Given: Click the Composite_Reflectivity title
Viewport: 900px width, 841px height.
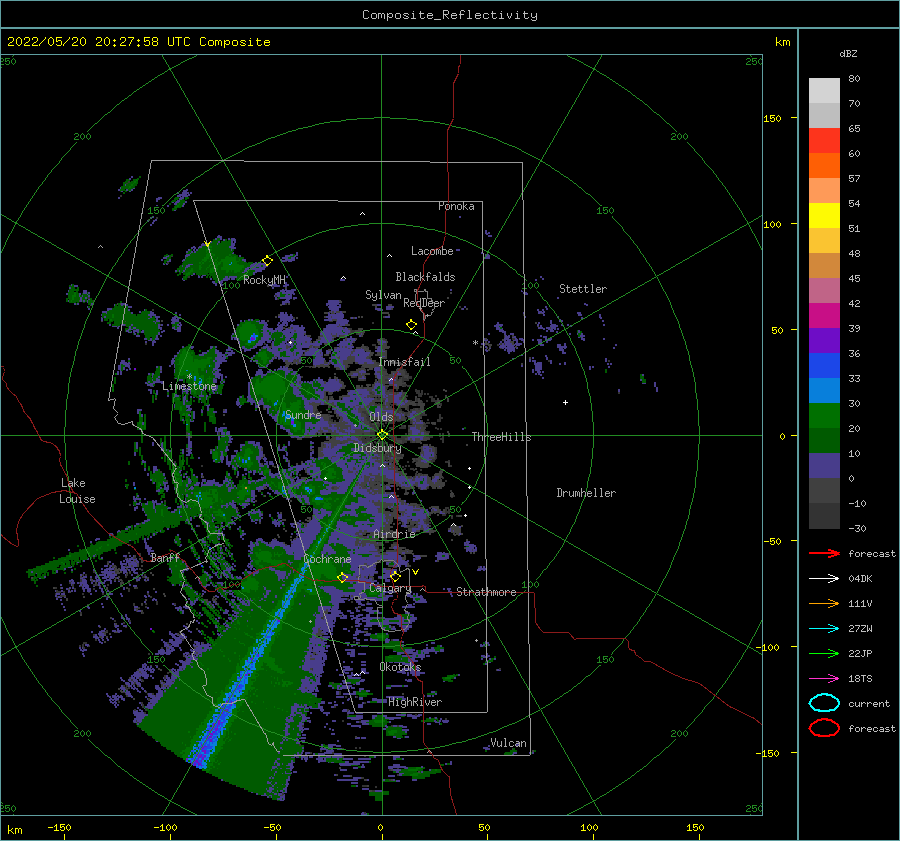Looking at the screenshot, I should (449, 15).
